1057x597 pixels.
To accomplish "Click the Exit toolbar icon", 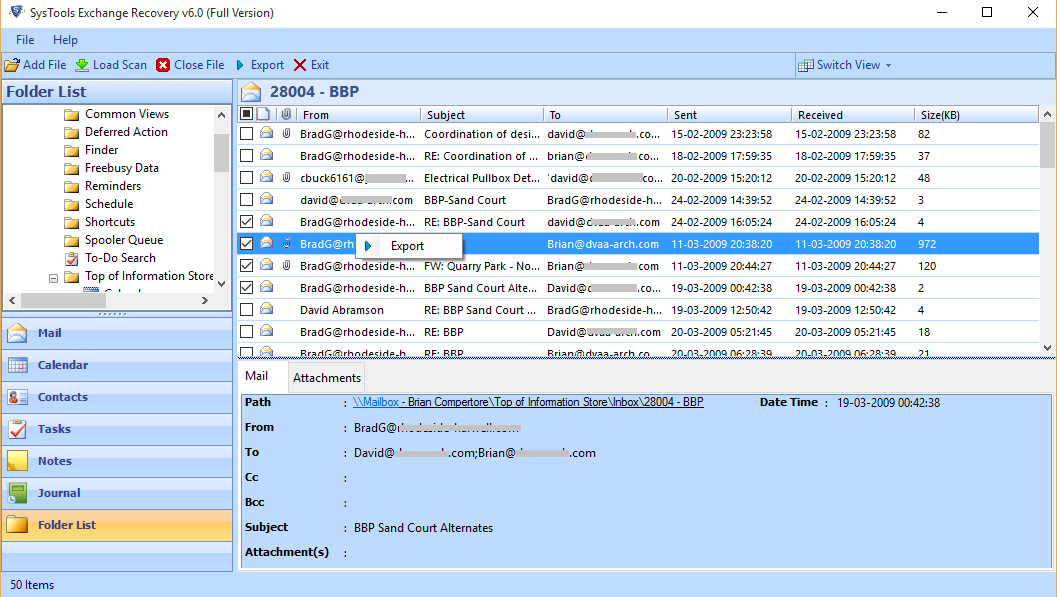I will [300, 65].
